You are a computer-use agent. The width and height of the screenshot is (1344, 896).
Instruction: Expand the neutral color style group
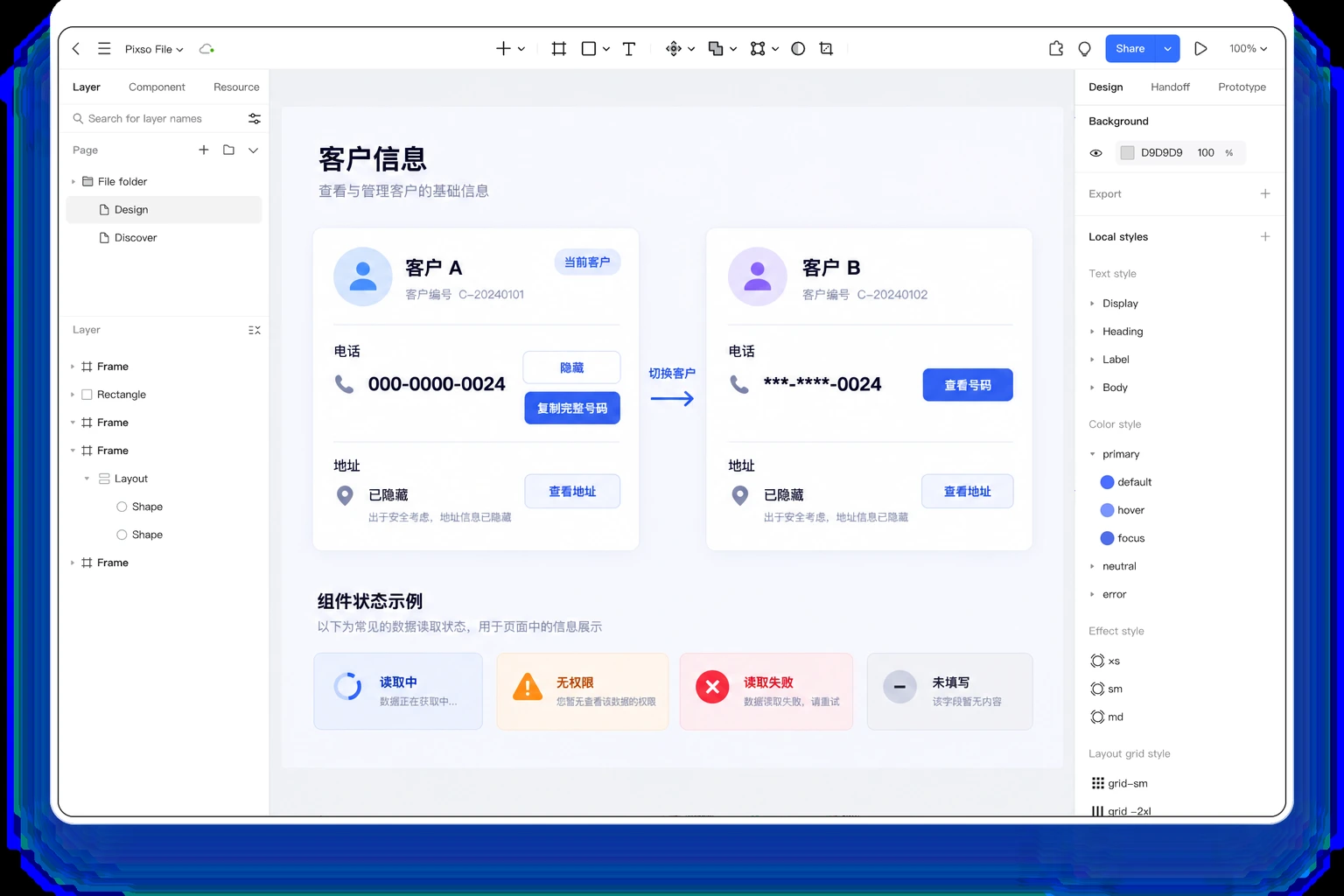tap(1092, 566)
